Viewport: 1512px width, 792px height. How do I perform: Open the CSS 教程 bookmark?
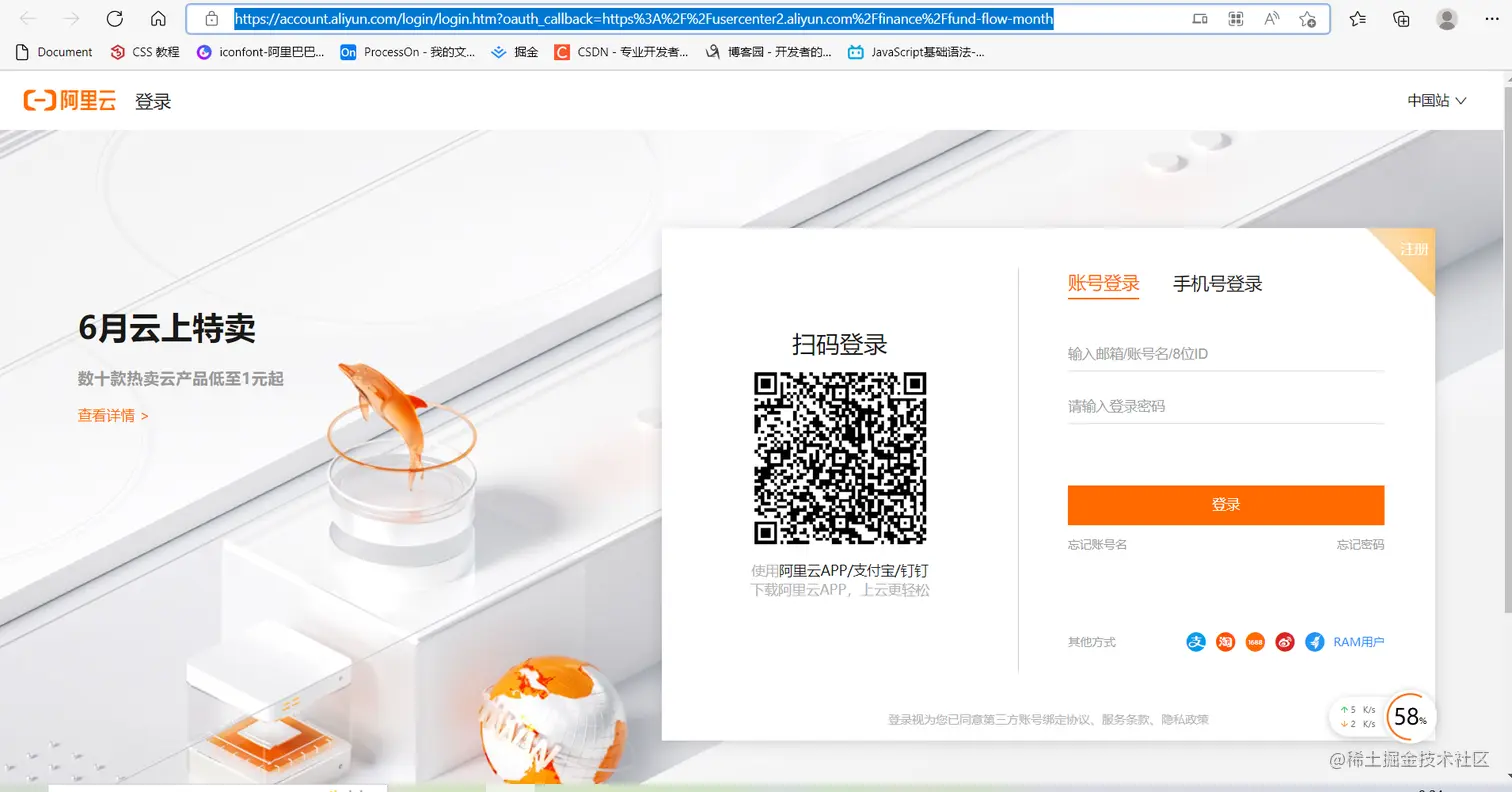click(x=145, y=52)
